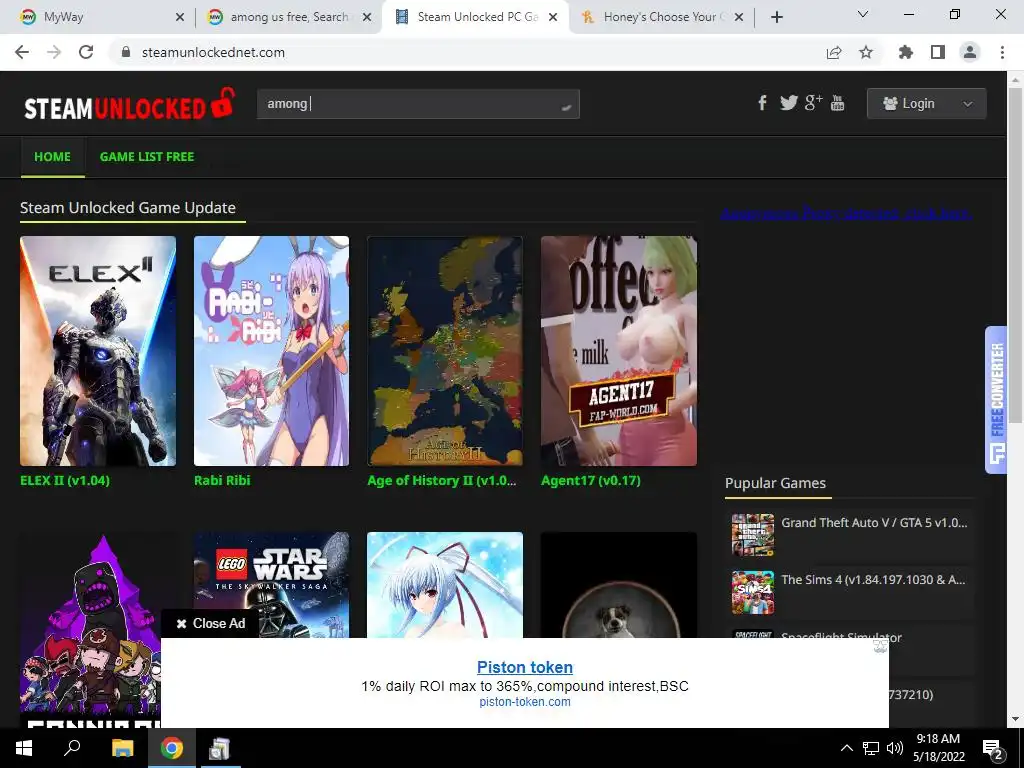The width and height of the screenshot is (1024, 768).
Task: Open Piston token ad link
Action: coord(525,667)
